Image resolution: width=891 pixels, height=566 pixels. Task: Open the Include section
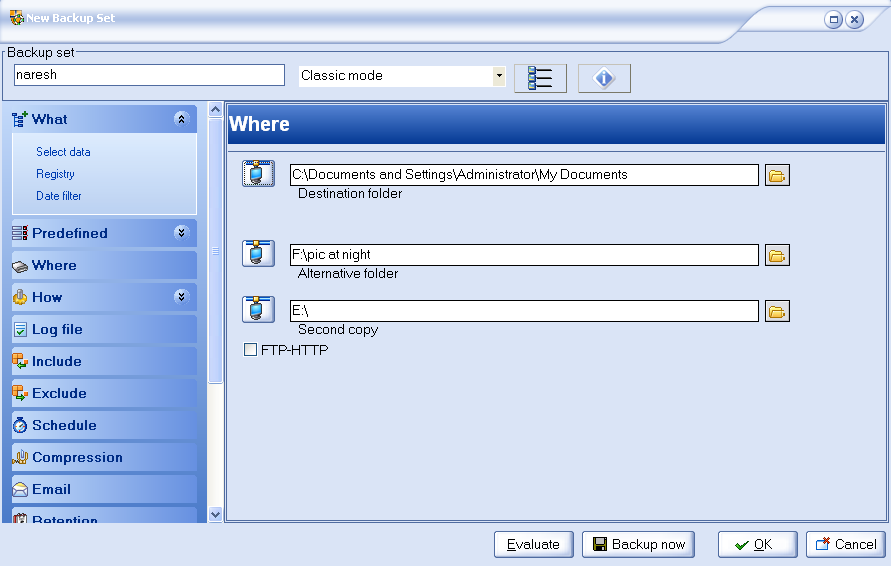[x=104, y=361]
